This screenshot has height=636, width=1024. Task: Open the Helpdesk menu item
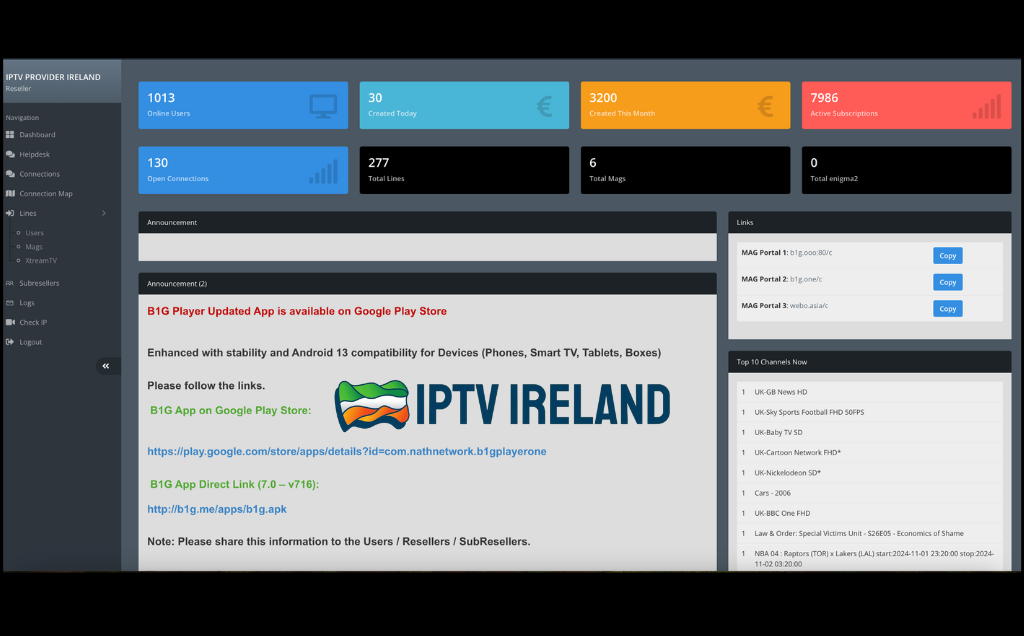coord(35,154)
